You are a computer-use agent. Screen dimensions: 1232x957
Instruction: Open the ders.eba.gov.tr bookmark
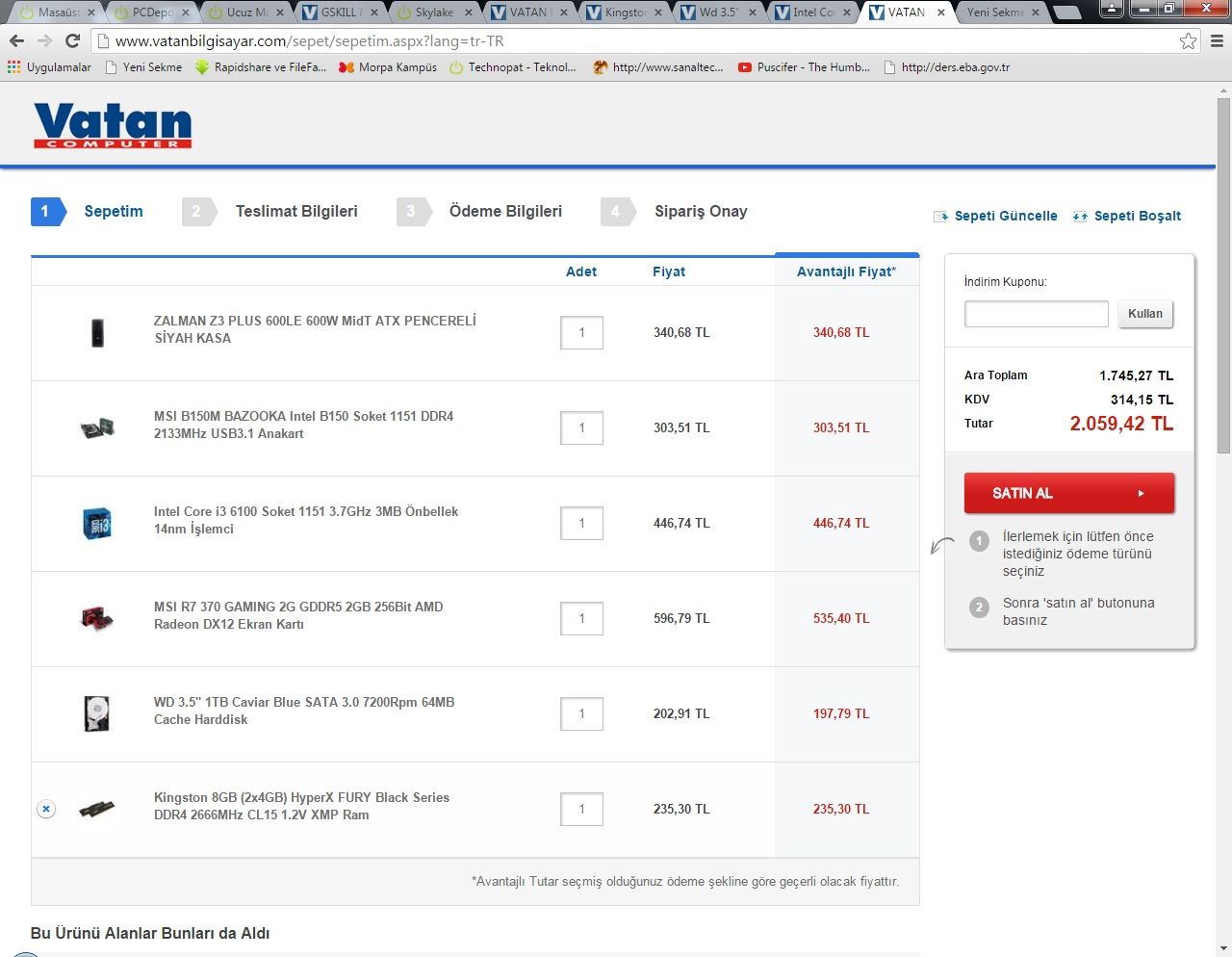[x=946, y=67]
